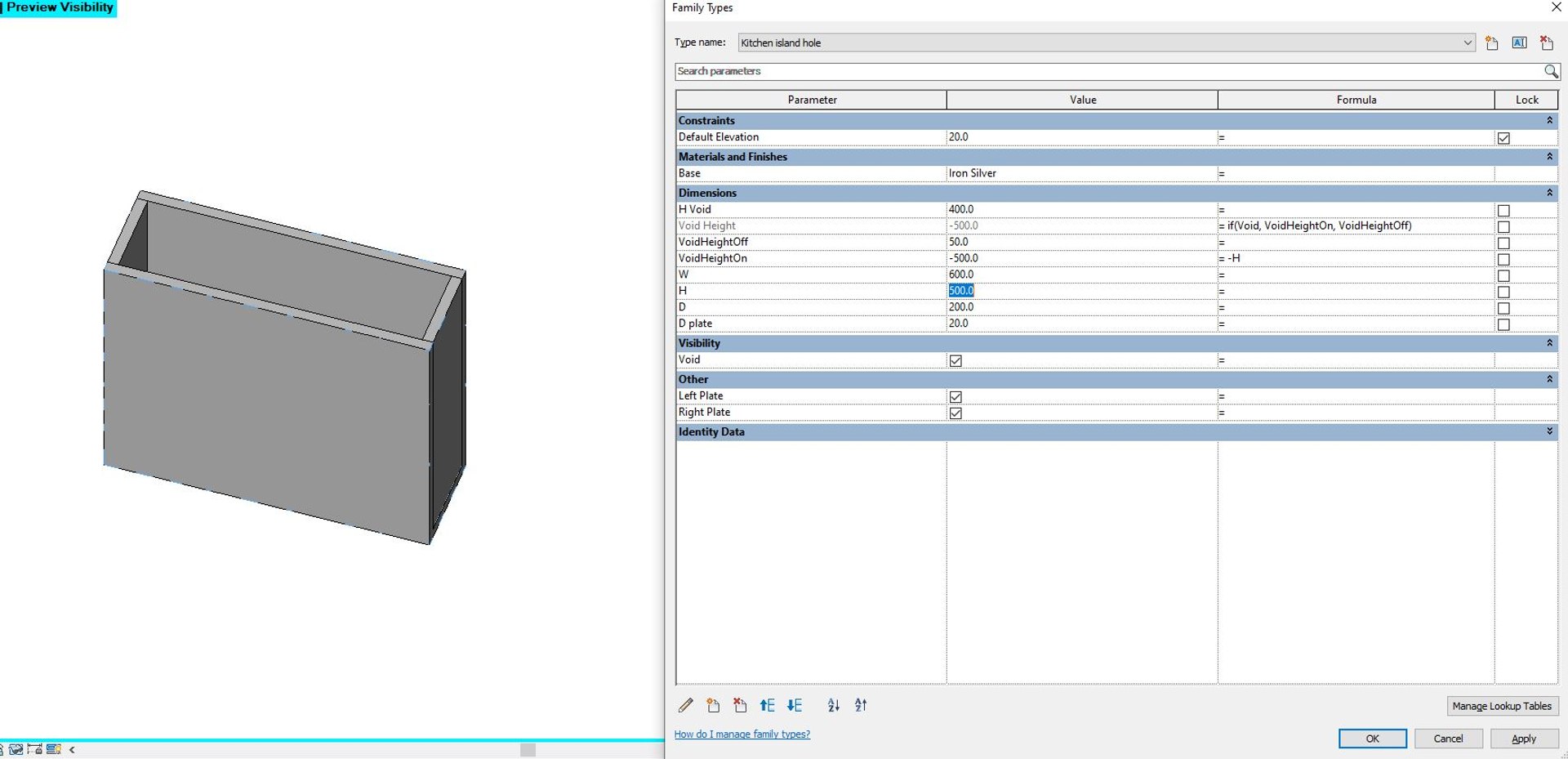Close the Family Types dialog
Viewport: 1568px width, 759px height.
click(1556, 7)
